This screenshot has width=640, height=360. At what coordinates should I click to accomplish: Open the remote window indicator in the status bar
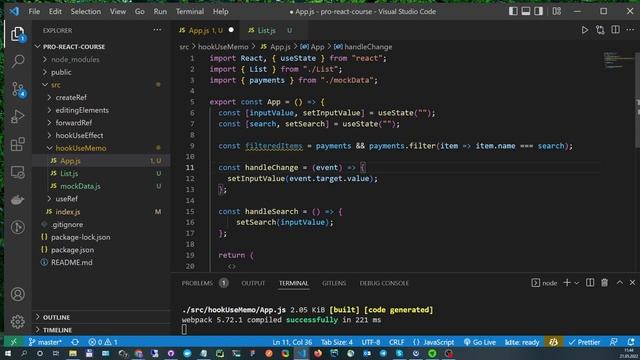pos(13,342)
